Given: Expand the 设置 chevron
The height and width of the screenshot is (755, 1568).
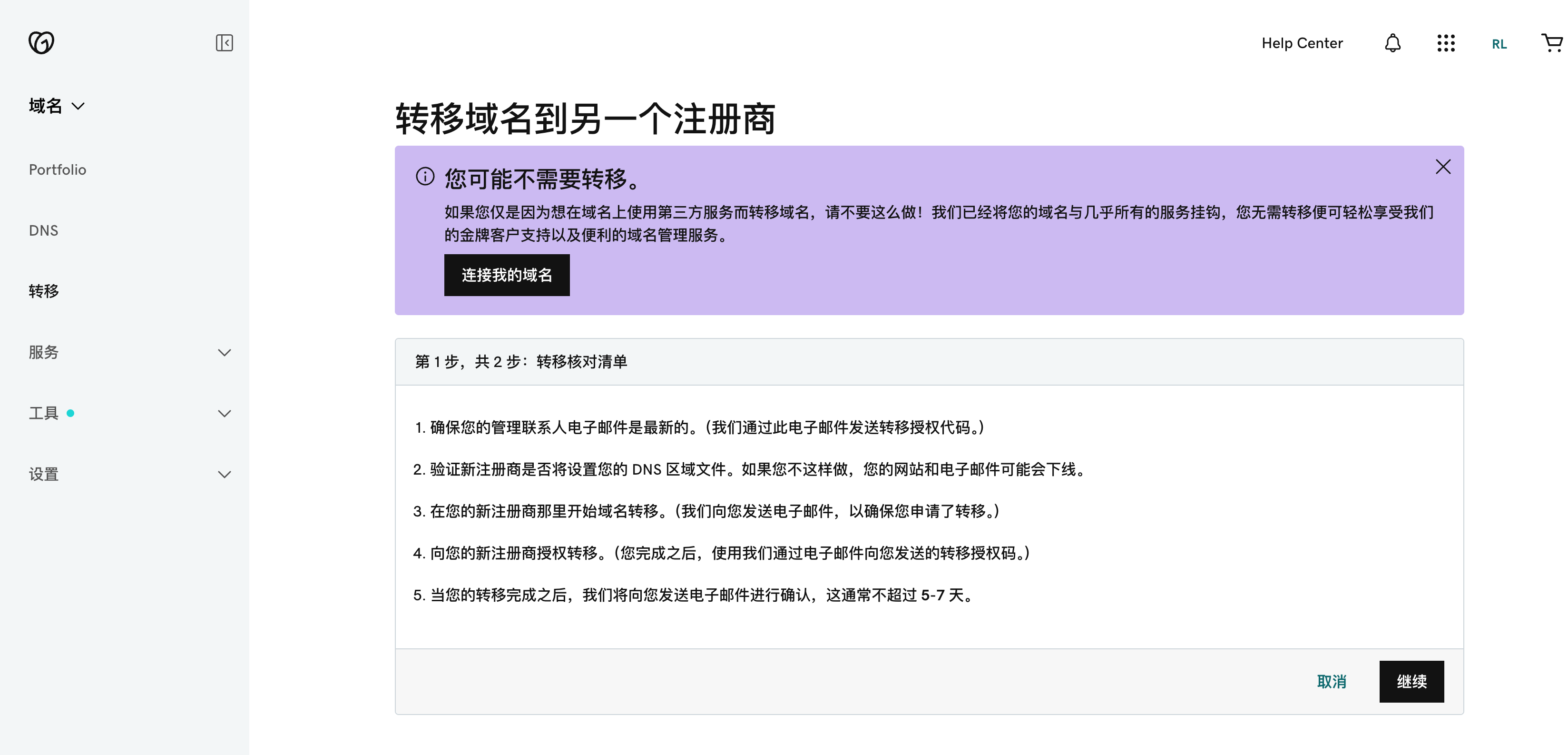Looking at the screenshot, I should point(225,474).
